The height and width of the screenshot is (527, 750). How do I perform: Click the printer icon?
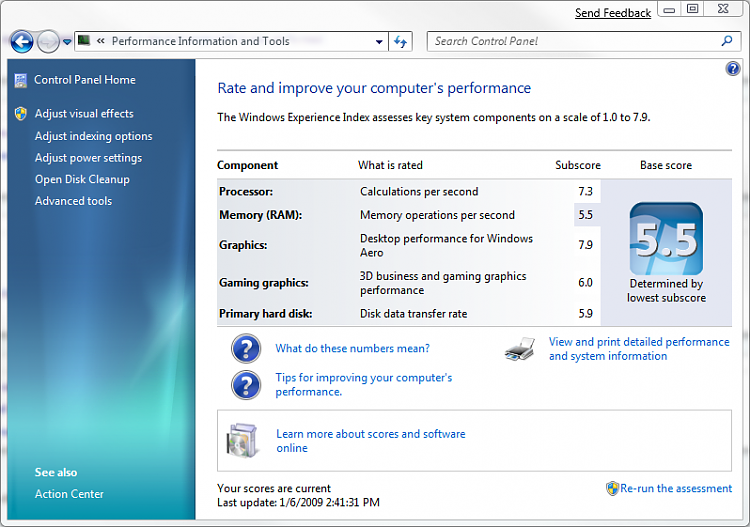pyautogui.click(x=520, y=349)
